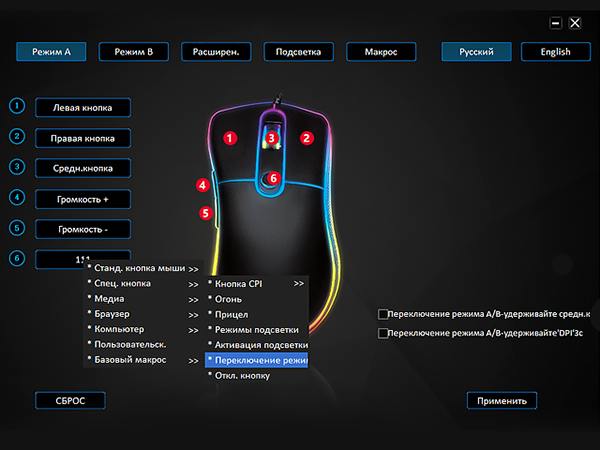Viewport: 600px width, 450px height.
Task: Enable A/B mode switch by holding middle button
Action: coord(383,314)
